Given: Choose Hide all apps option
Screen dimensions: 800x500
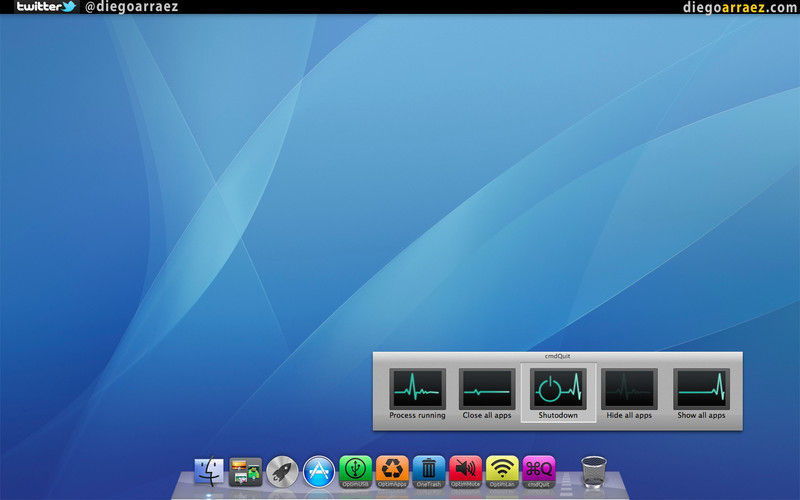Looking at the screenshot, I should click(629, 388).
